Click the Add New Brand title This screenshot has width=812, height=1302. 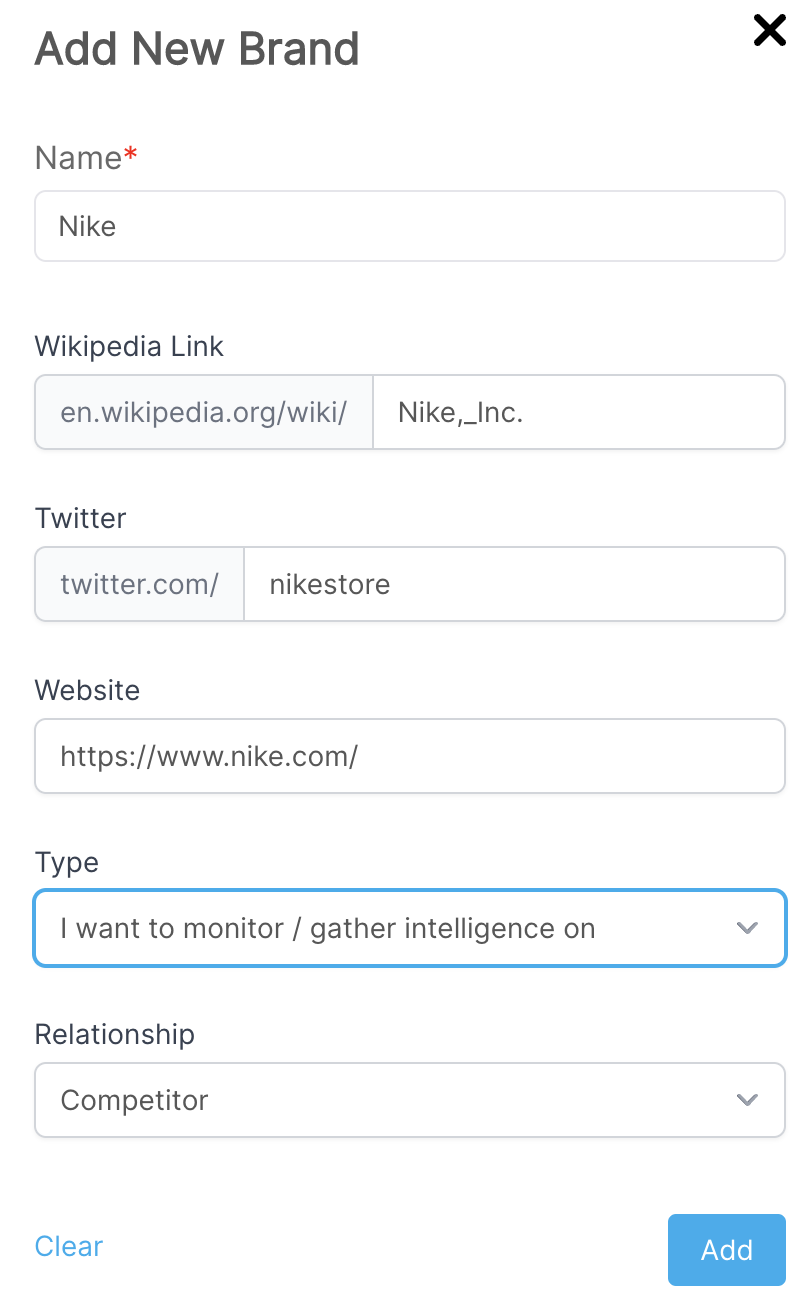(197, 49)
